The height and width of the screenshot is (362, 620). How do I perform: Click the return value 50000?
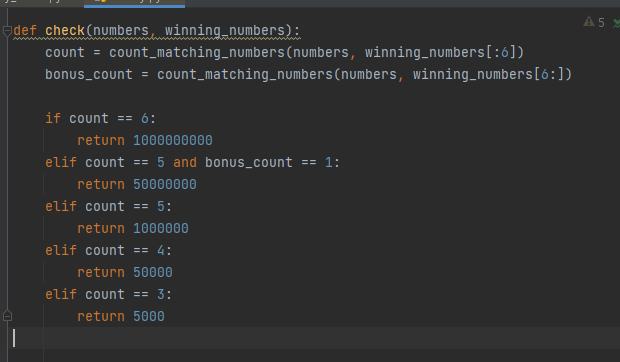(153, 272)
